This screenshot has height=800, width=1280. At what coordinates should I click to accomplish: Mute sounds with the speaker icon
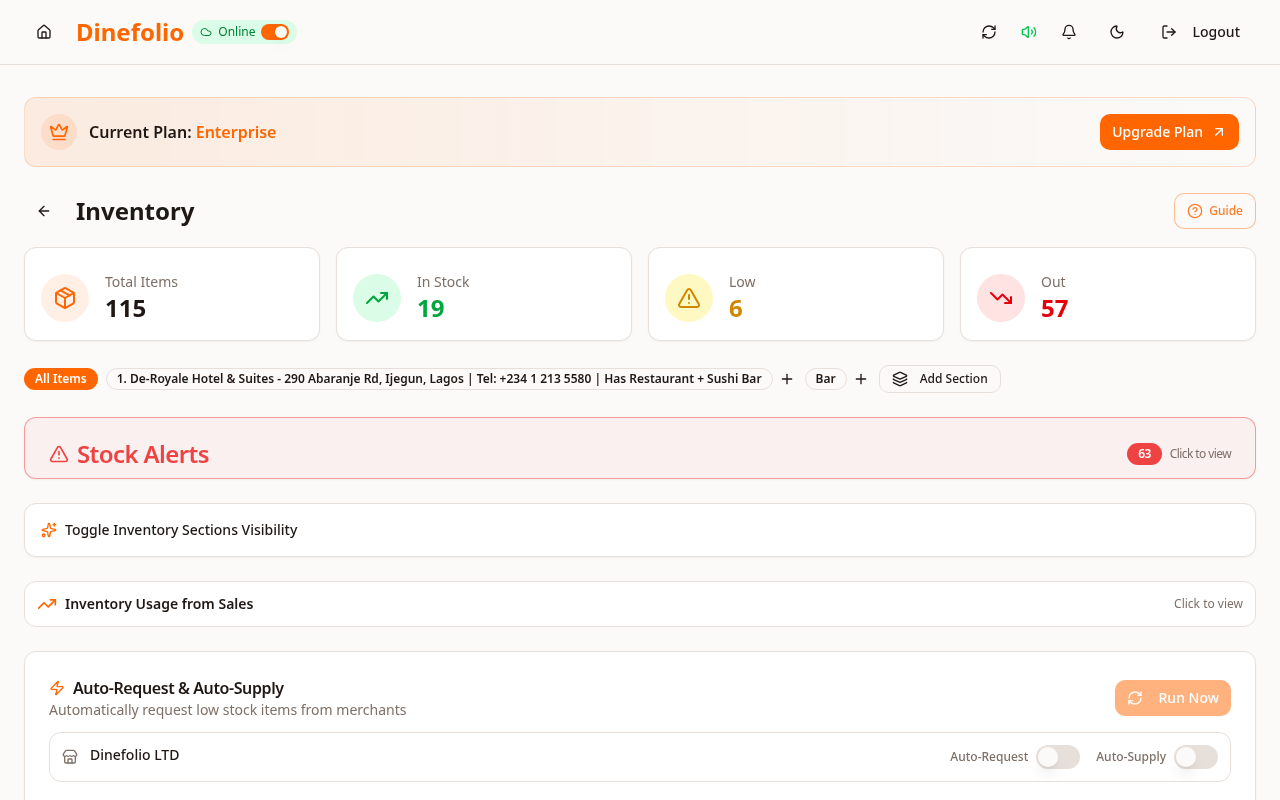tap(1028, 32)
